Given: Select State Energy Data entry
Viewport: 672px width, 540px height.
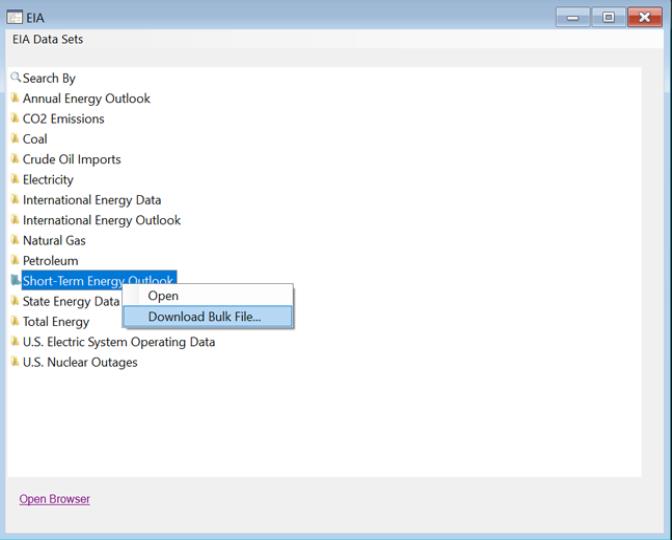Looking at the screenshot, I should pyautogui.click(x=71, y=301).
